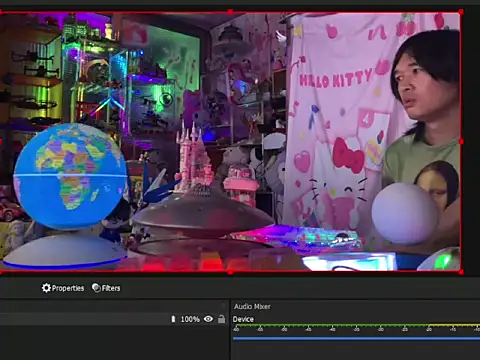This screenshot has width=480, height=360.
Task: Click the top-center red resize handle
Action: (230, 12)
